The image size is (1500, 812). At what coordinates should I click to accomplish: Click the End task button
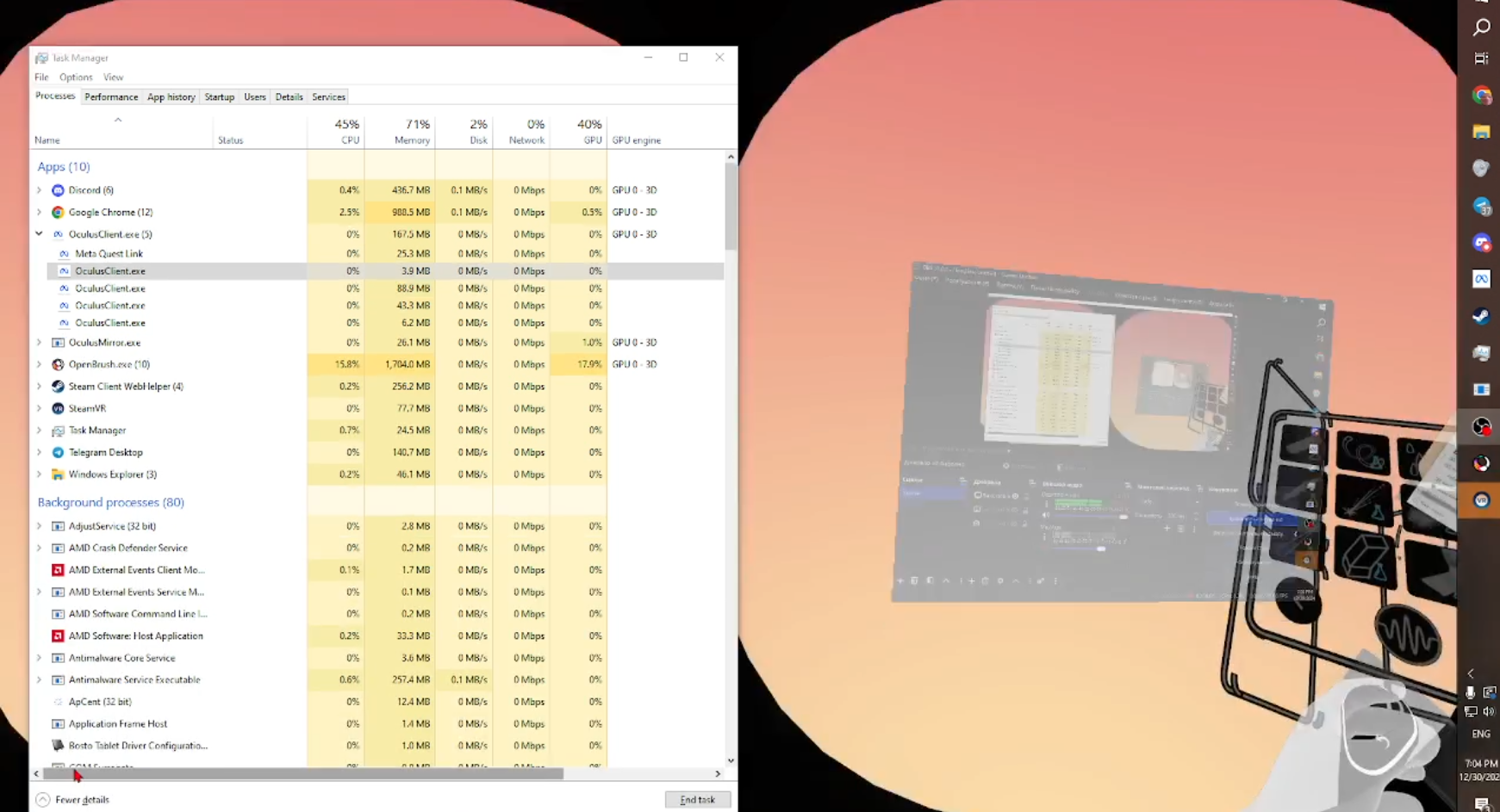point(698,800)
